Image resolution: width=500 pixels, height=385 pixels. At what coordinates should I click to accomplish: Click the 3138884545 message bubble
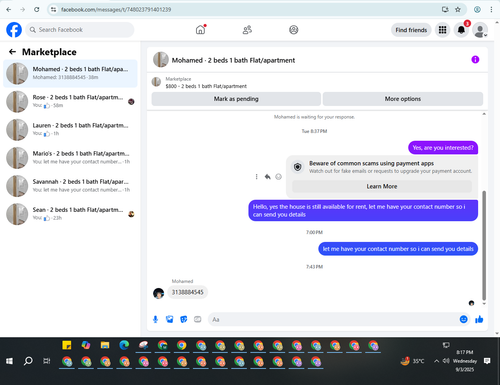[187, 292]
